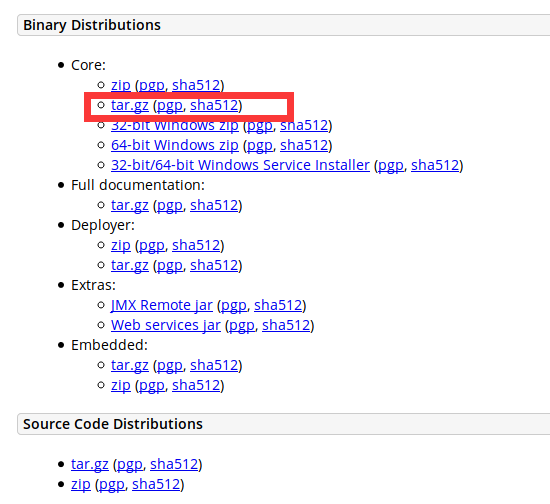Download the 32-bit/64-bit Windows Service Installer
The width and height of the screenshot is (550, 504).
[x=240, y=165]
